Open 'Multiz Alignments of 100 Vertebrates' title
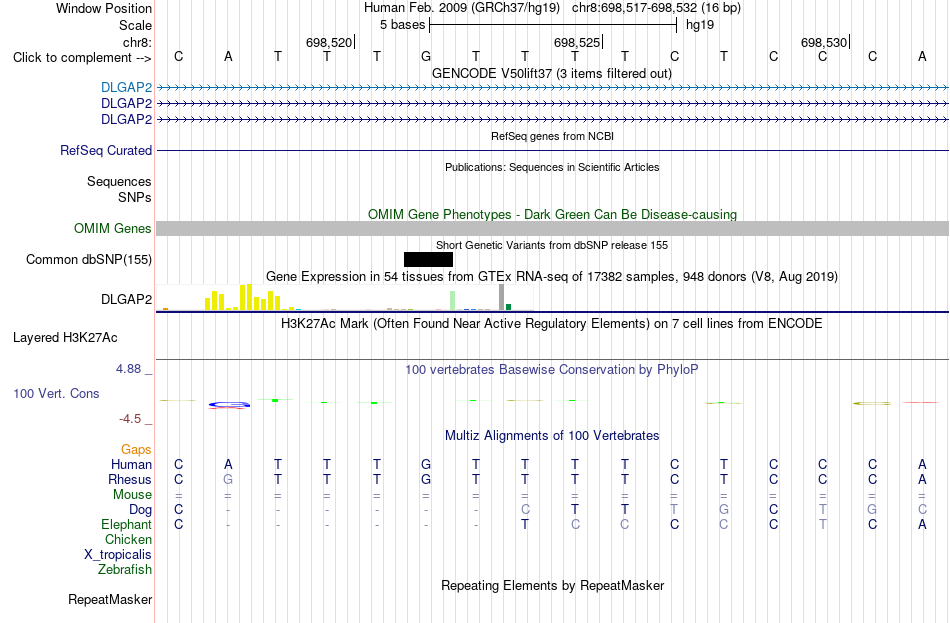The image size is (950, 623). [x=552, y=436]
